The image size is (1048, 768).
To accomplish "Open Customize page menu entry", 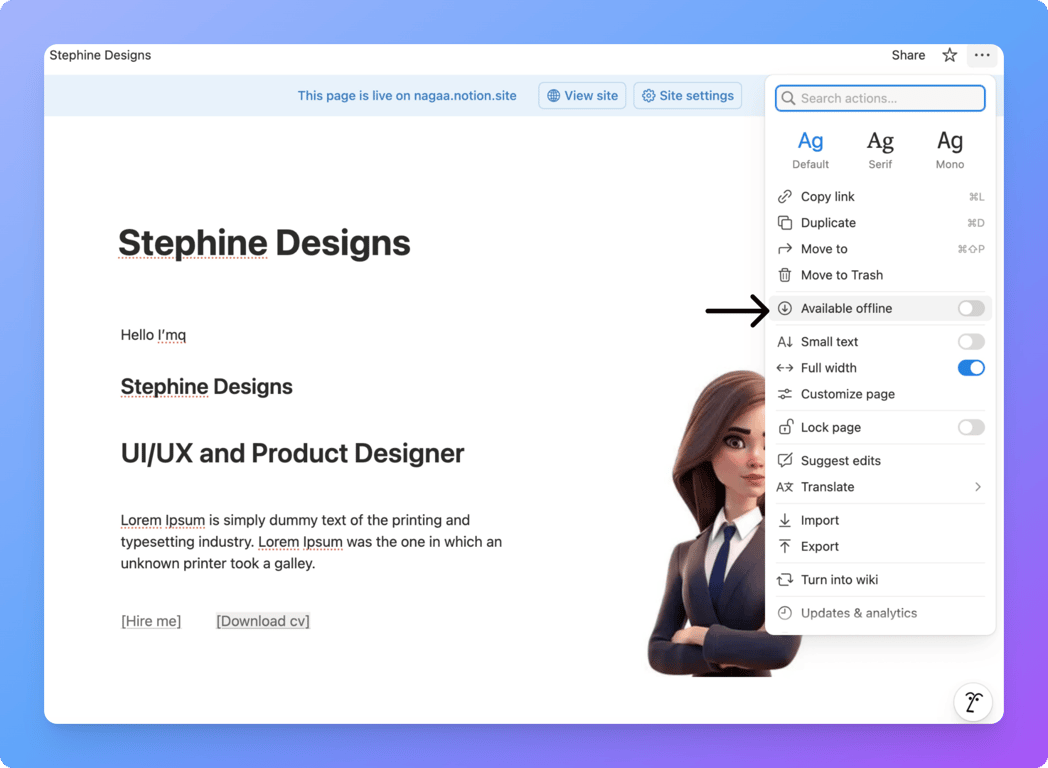I will (880, 394).
